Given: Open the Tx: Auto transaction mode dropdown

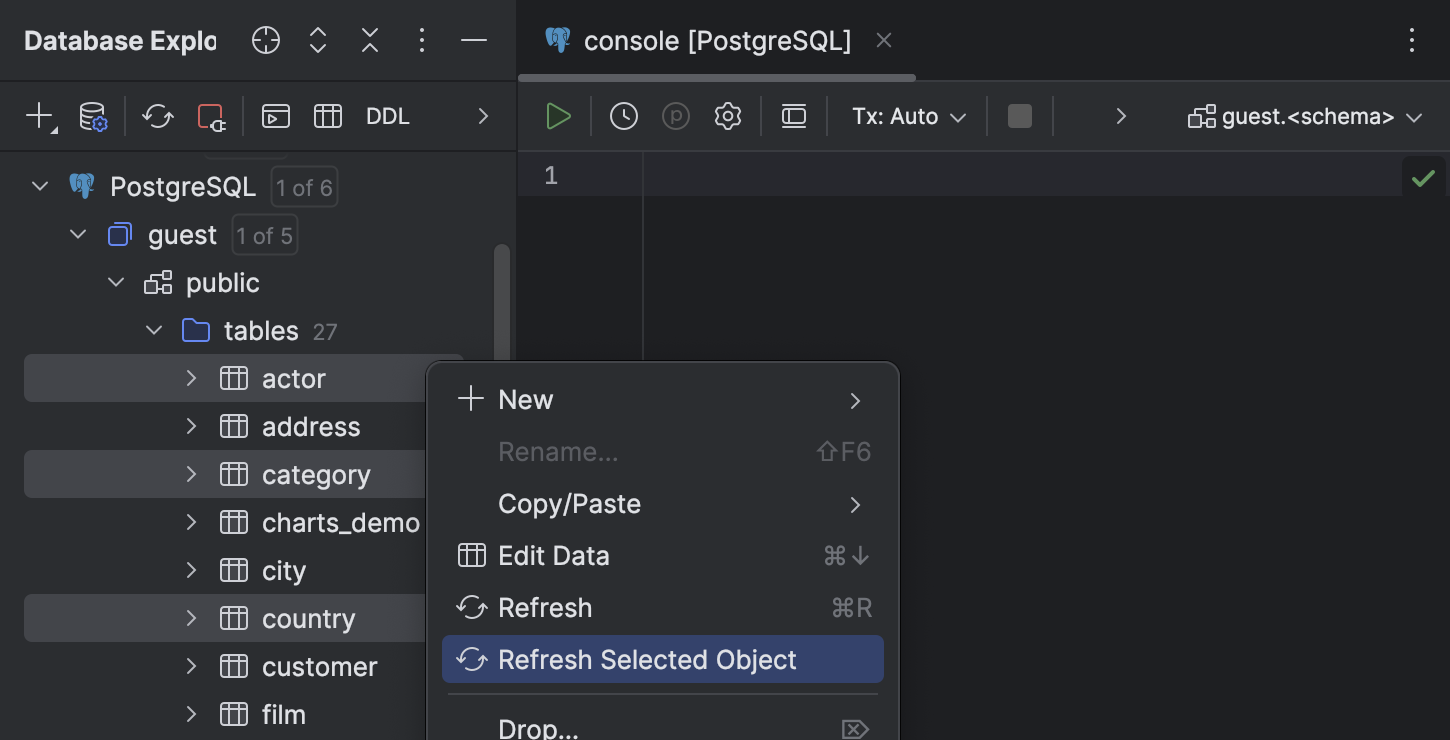Looking at the screenshot, I should [x=907, y=115].
